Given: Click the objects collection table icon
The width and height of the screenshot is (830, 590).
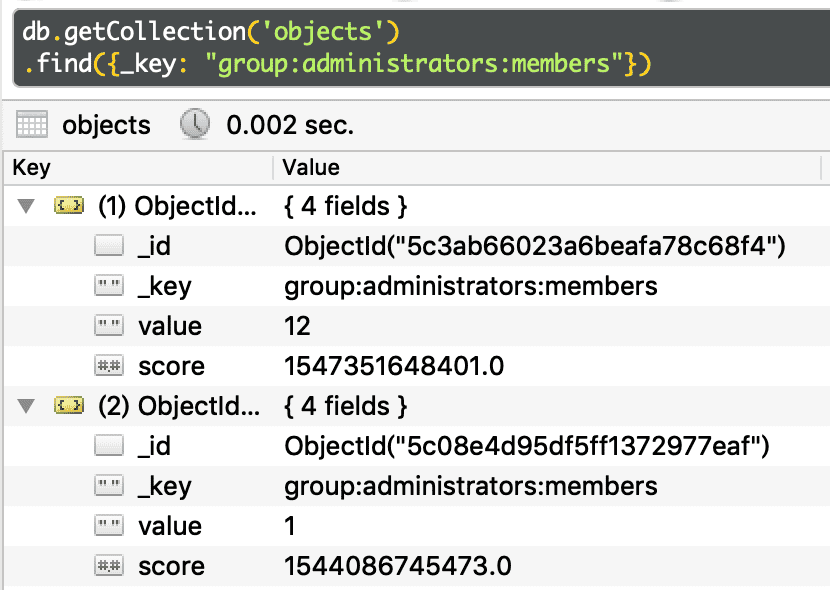Looking at the screenshot, I should (32, 125).
